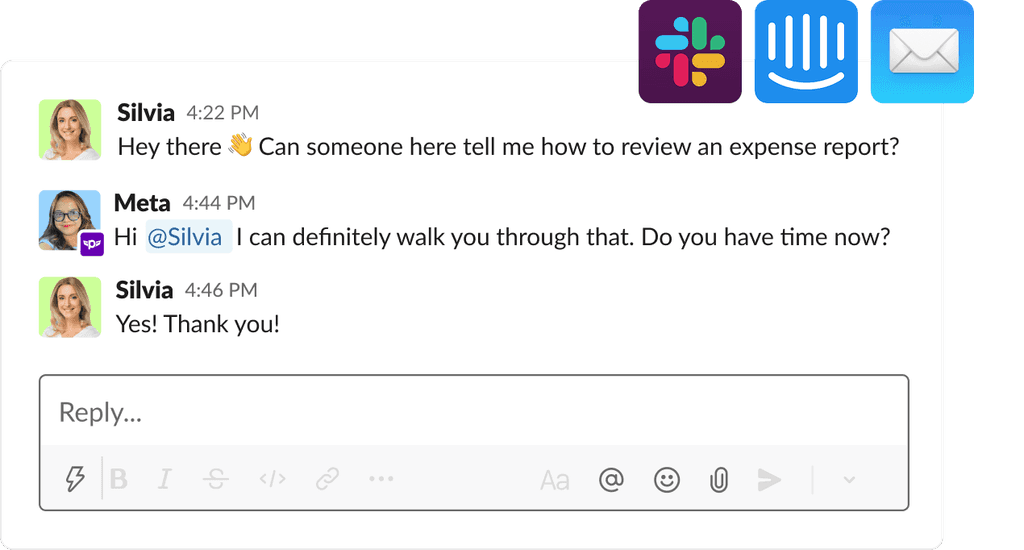Insert inline code formatting
Screen dimensions: 1024x550
point(272,479)
